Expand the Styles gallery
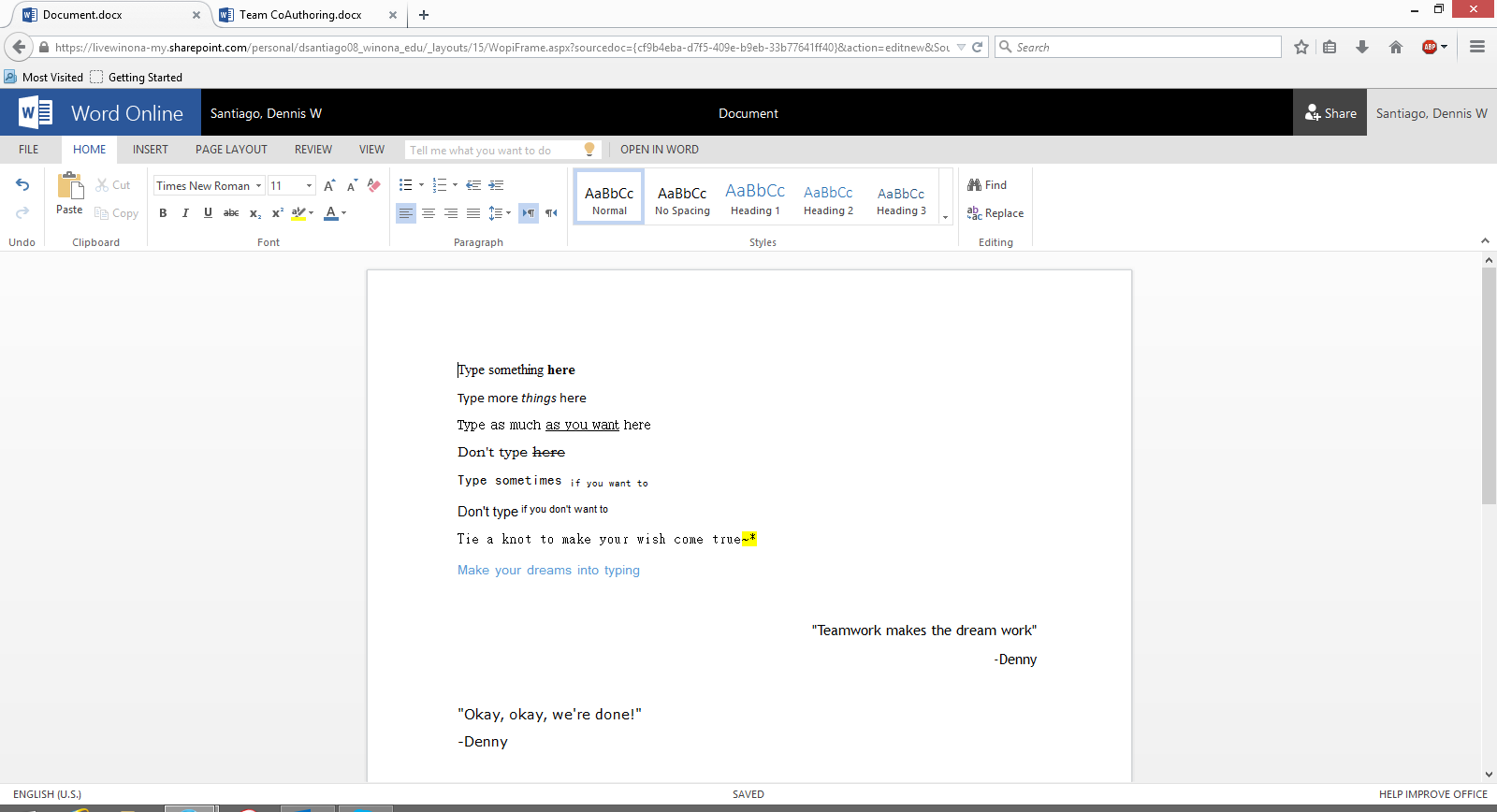 click(945, 217)
